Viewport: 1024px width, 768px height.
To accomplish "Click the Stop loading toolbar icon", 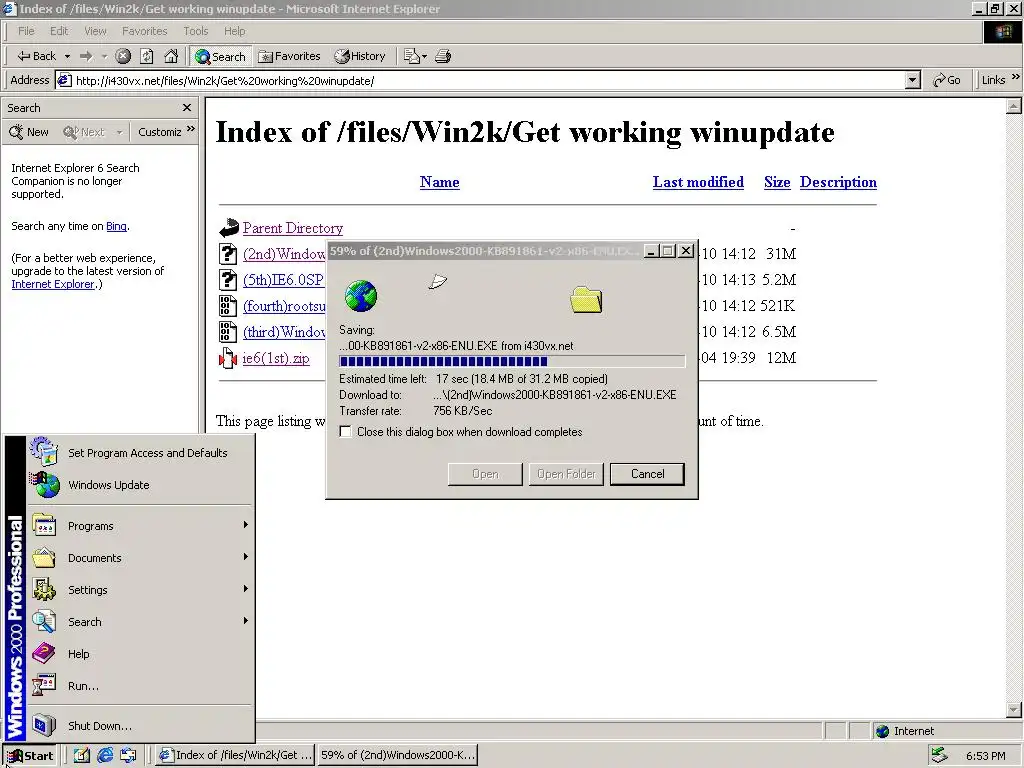I will [x=123, y=56].
